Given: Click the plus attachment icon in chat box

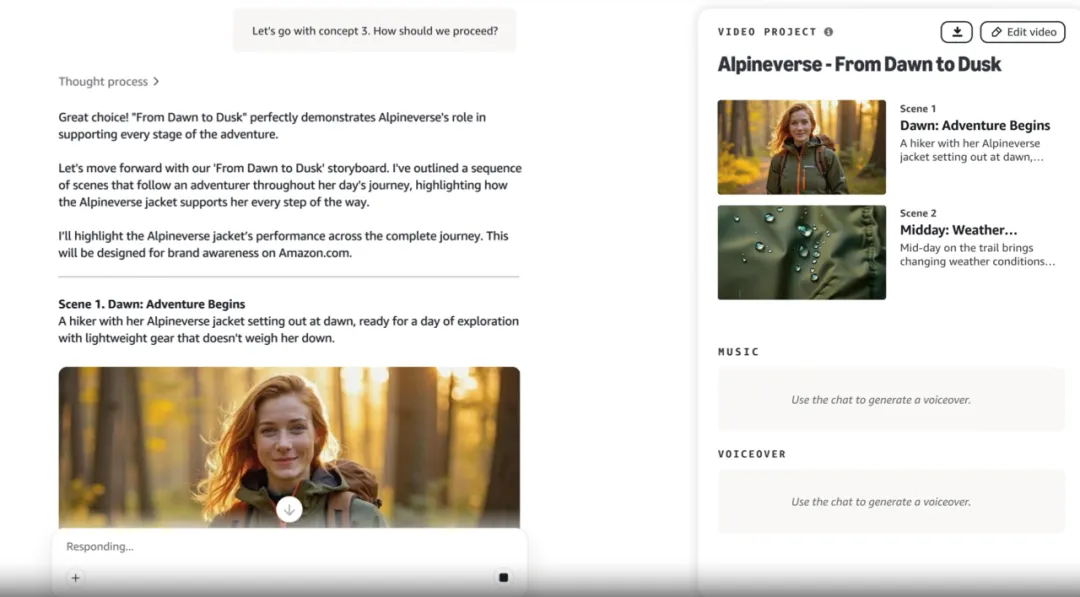Looking at the screenshot, I should pyautogui.click(x=76, y=578).
